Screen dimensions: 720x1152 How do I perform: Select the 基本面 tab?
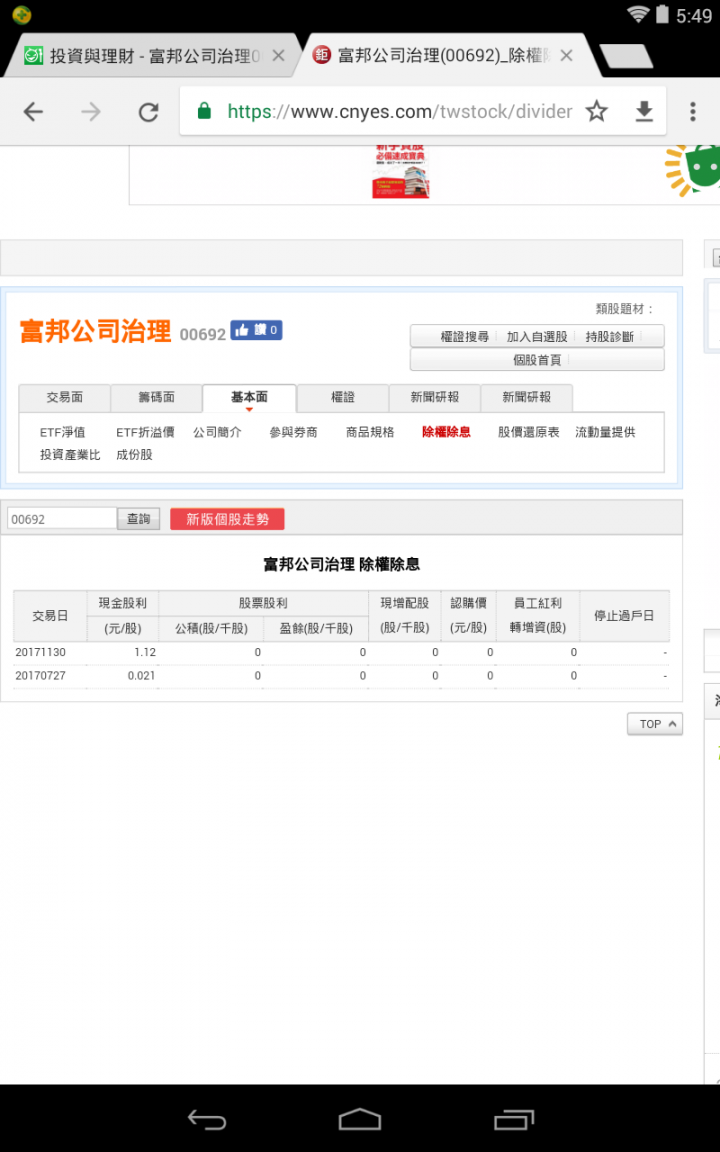(x=249, y=397)
